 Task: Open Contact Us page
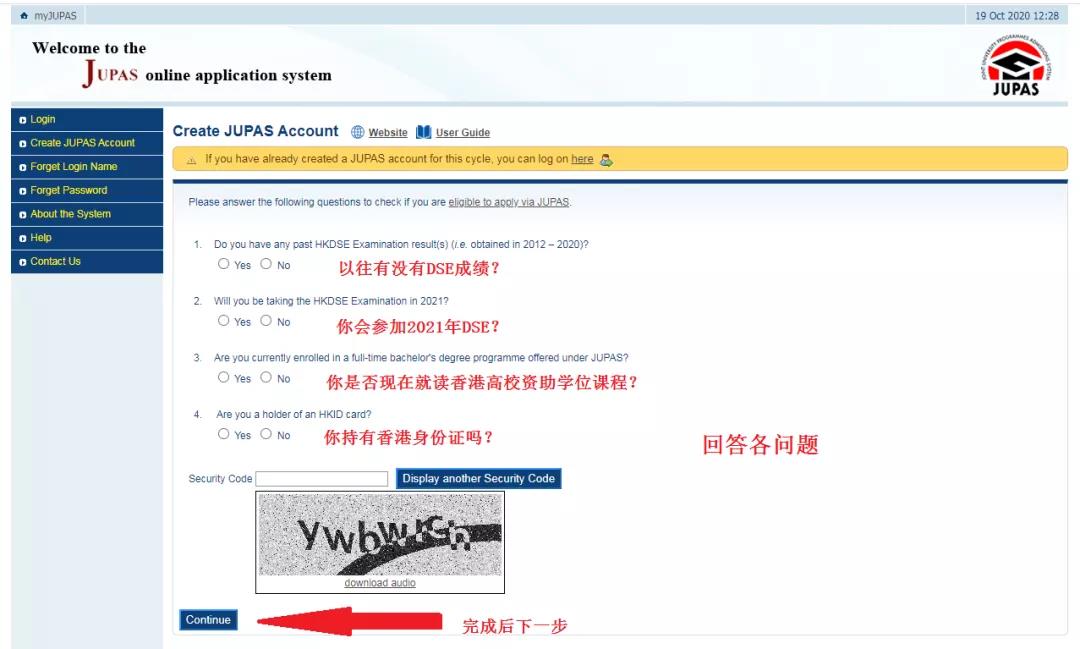pos(87,261)
